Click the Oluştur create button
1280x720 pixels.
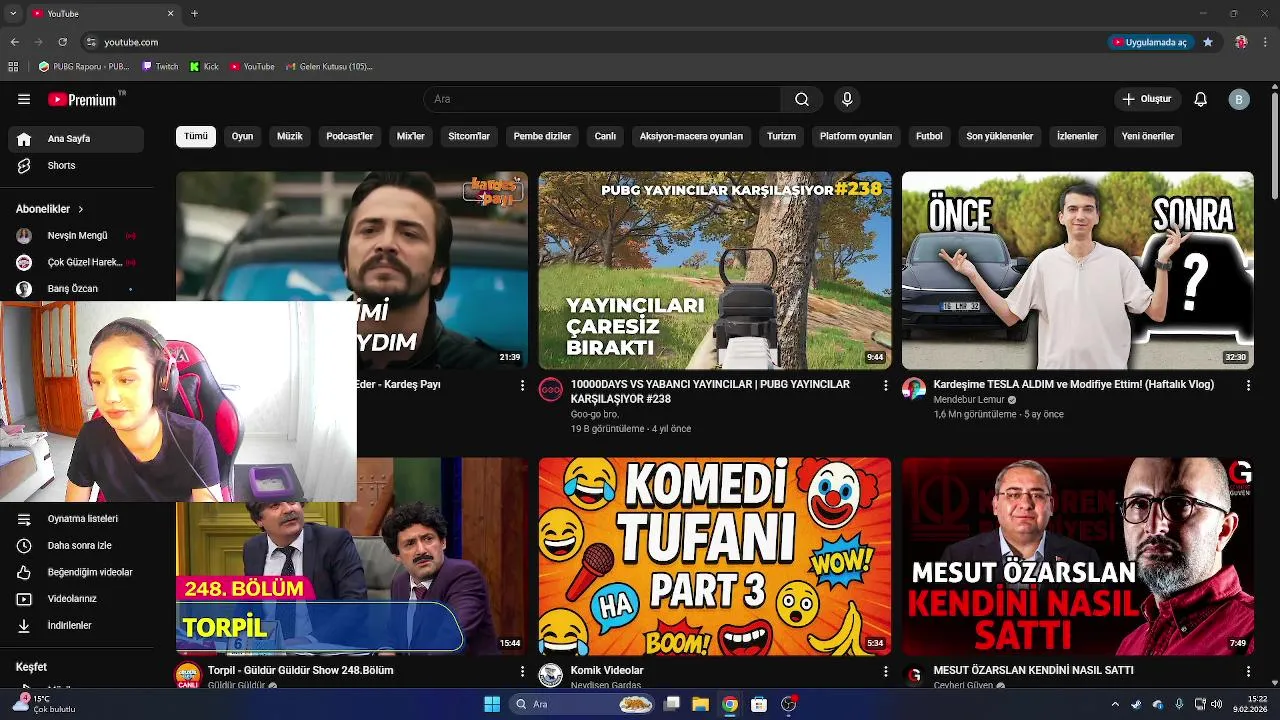coord(1147,99)
